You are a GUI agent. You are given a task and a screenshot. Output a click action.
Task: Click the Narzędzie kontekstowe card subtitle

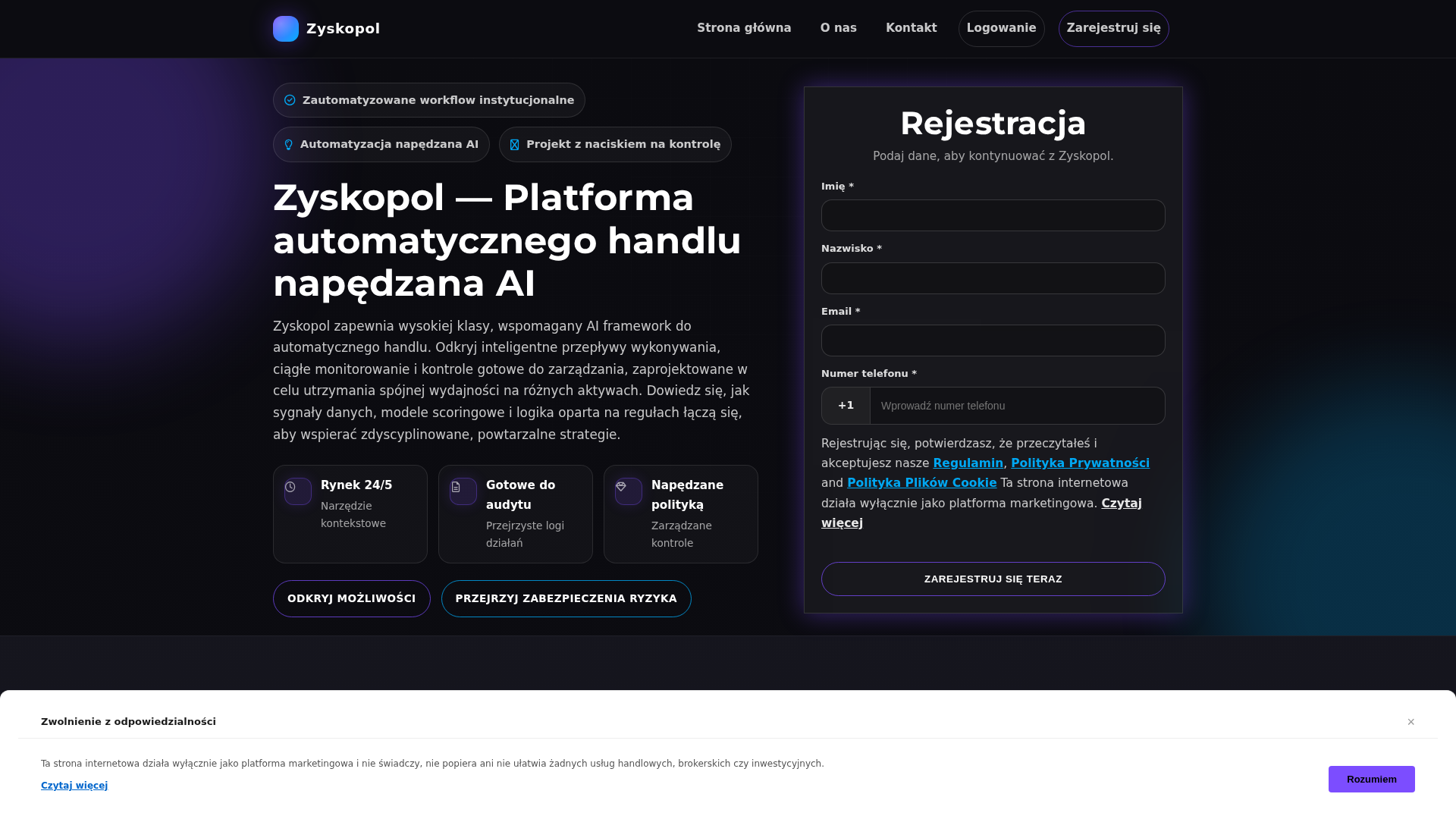tap(353, 515)
